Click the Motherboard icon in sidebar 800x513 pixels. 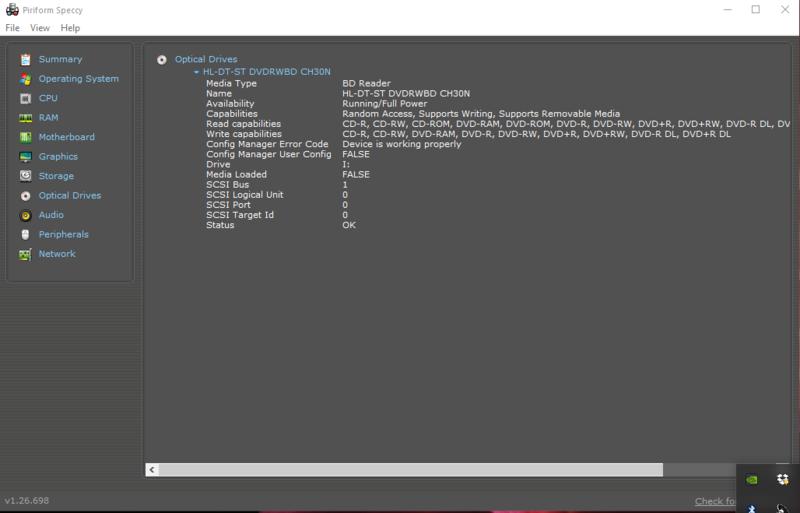pos(26,137)
